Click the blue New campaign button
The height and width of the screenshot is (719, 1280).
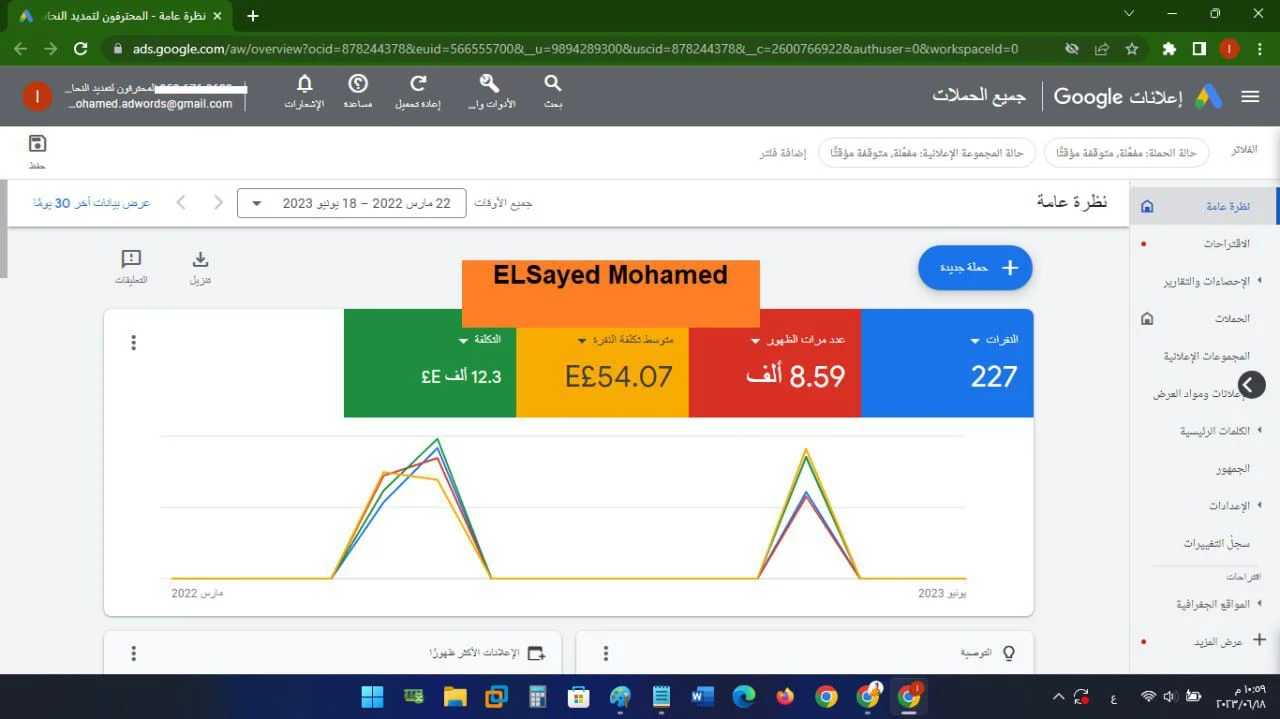pyautogui.click(x=975, y=268)
